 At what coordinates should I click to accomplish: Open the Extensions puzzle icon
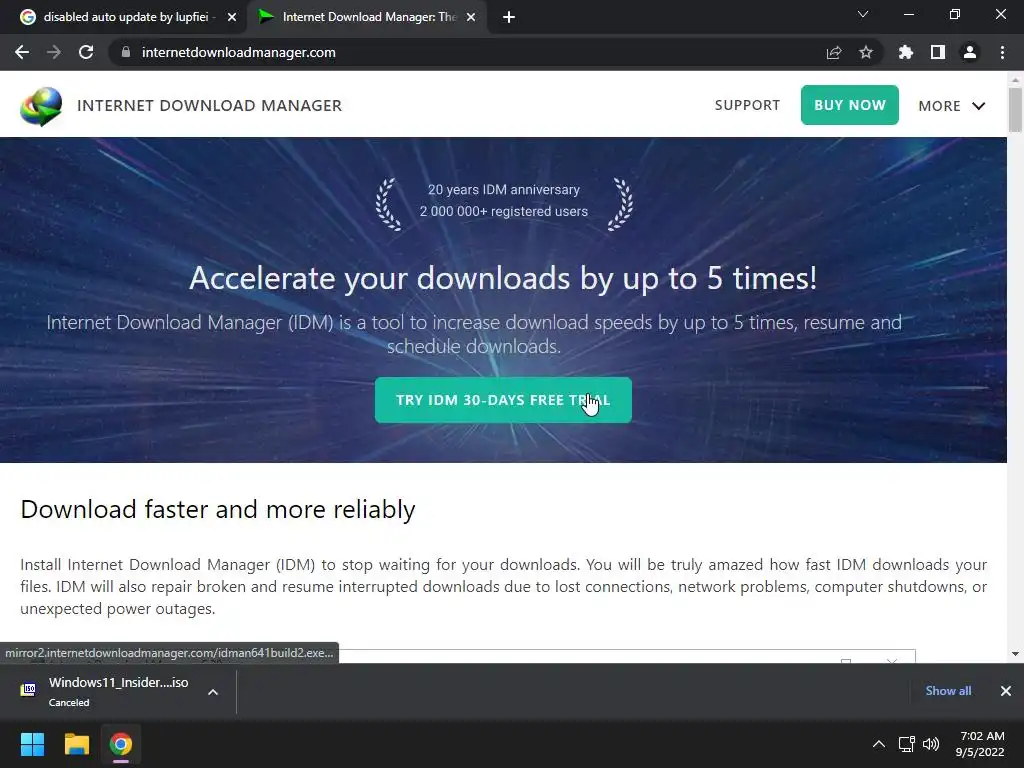click(906, 52)
